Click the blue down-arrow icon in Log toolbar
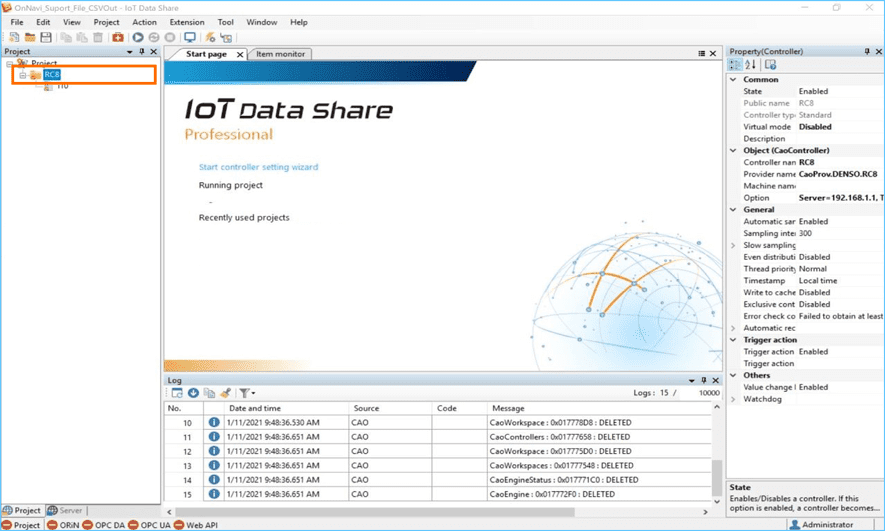Viewport: 885px width, 531px height. click(x=193, y=393)
